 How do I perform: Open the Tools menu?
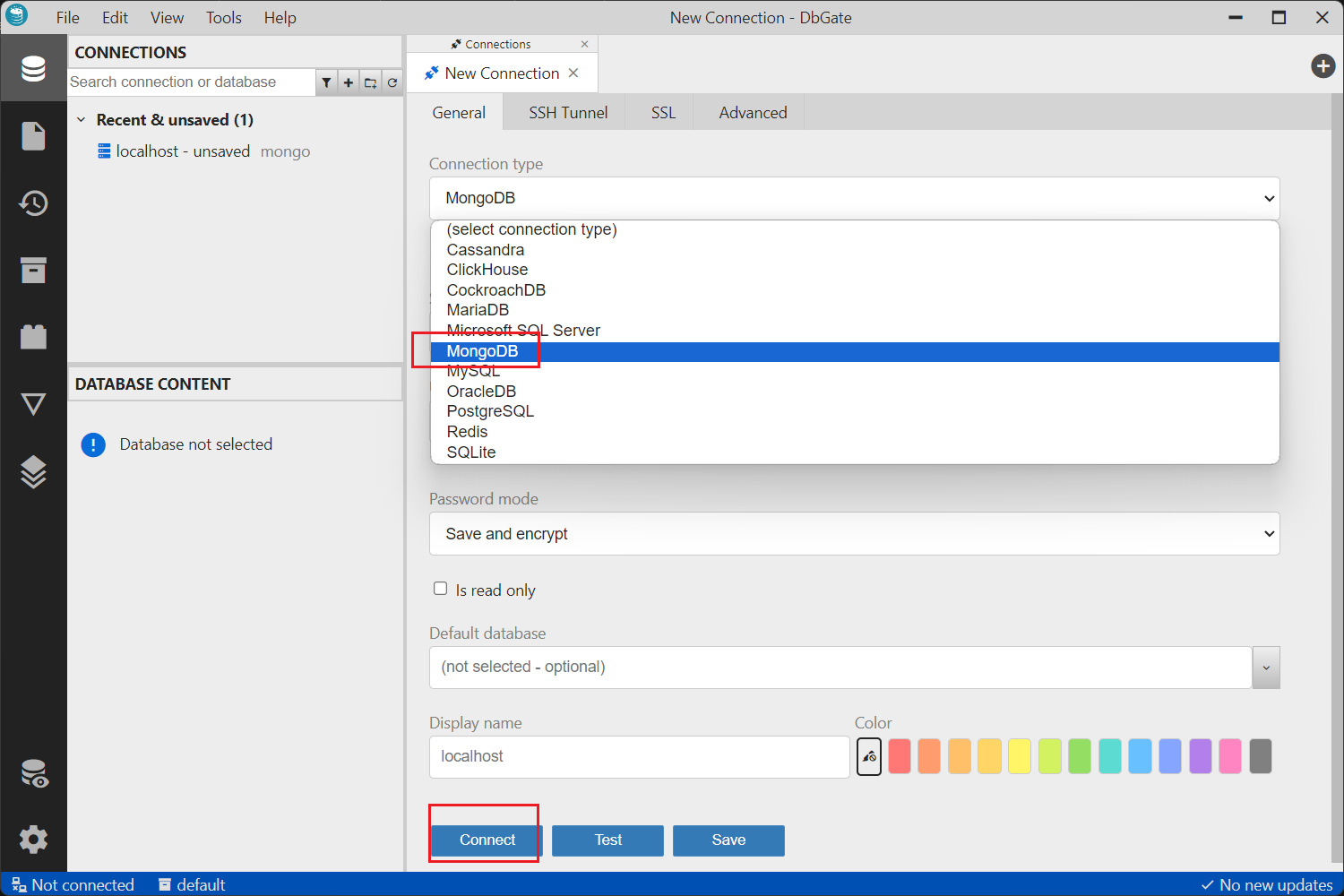[223, 18]
